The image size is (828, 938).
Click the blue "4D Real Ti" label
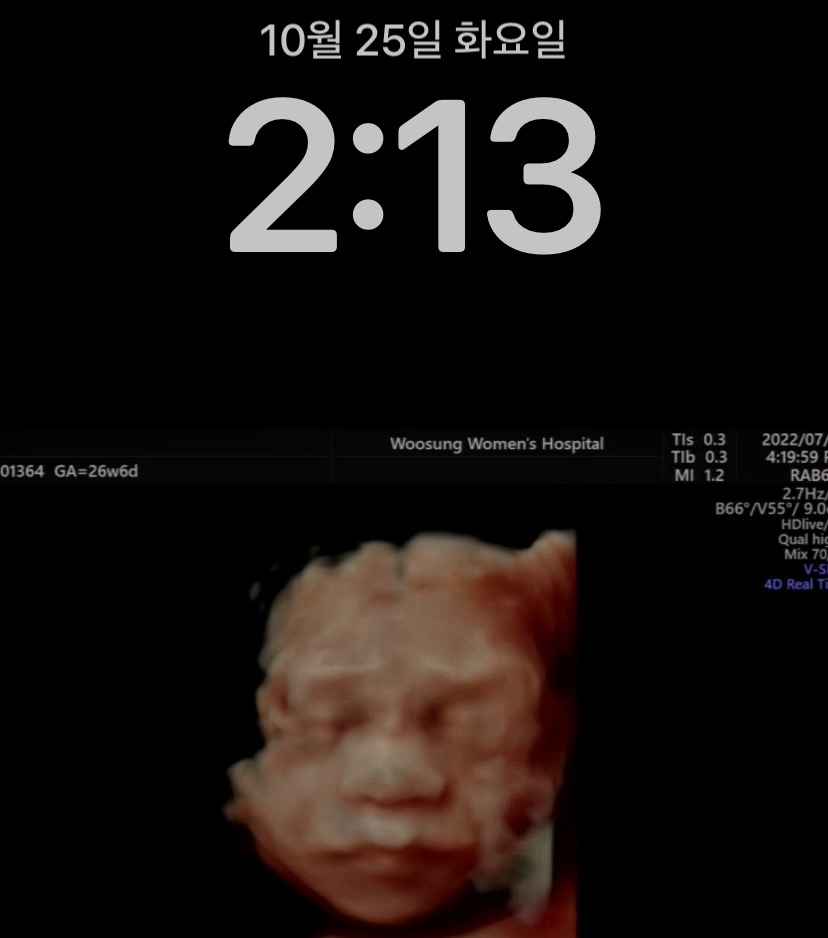pyautogui.click(x=796, y=584)
